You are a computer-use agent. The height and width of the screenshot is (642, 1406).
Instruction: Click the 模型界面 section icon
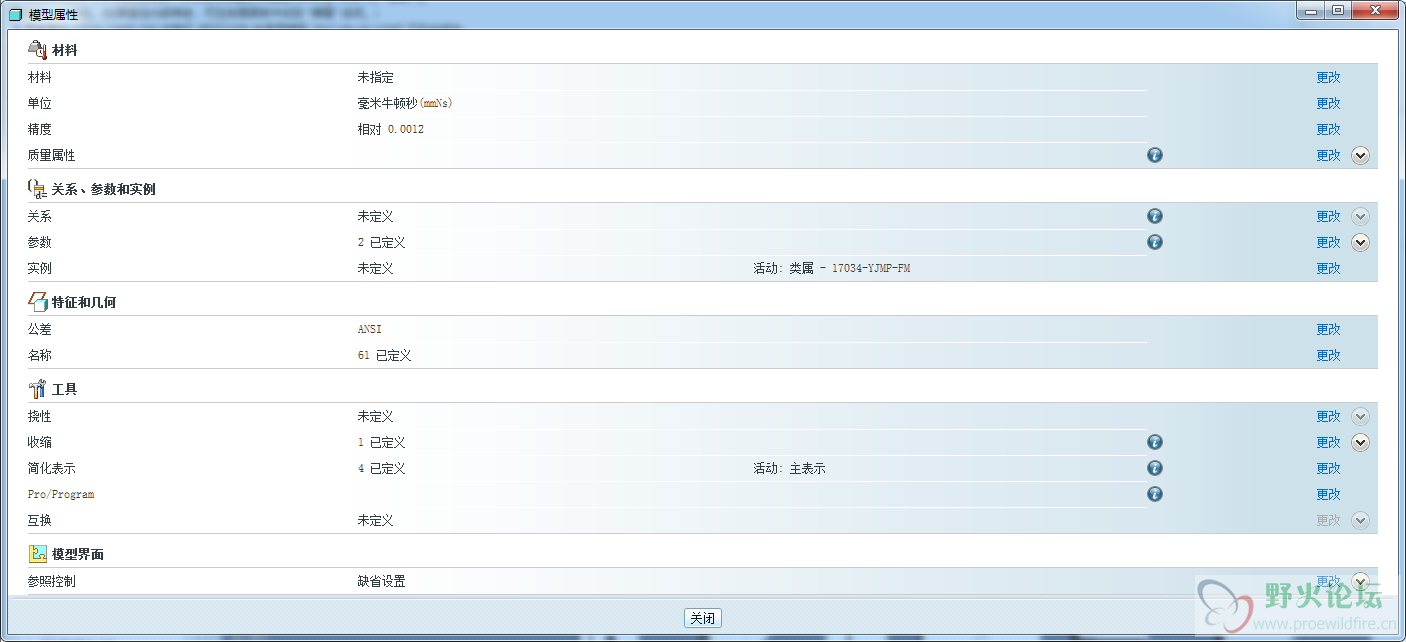(37, 553)
